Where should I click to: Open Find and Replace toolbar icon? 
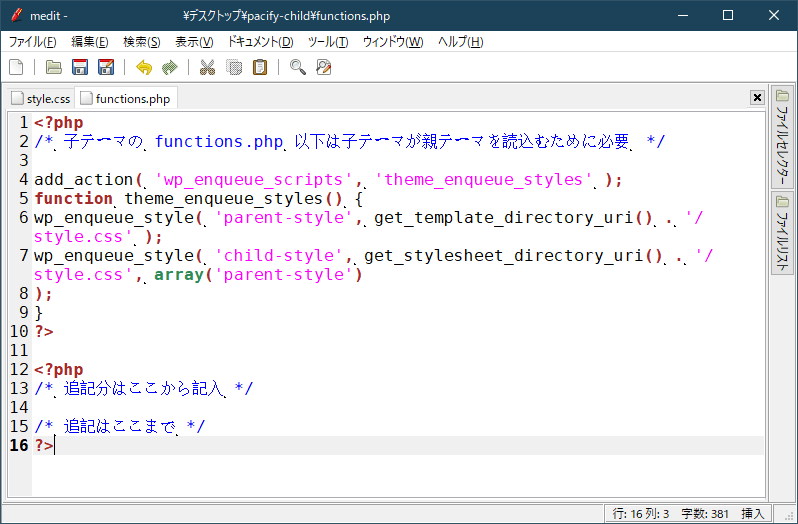(x=324, y=67)
